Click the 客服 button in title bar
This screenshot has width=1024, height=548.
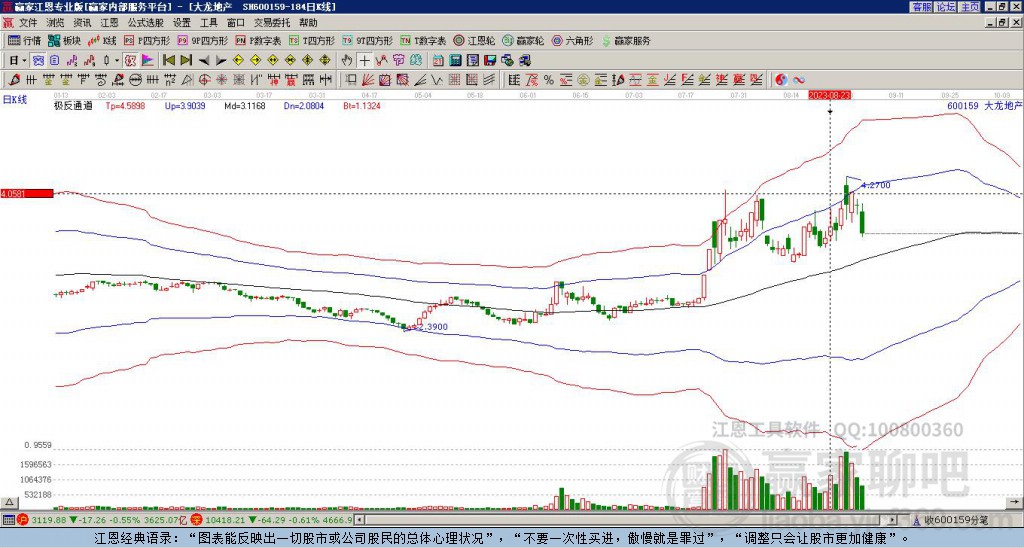[921, 7]
